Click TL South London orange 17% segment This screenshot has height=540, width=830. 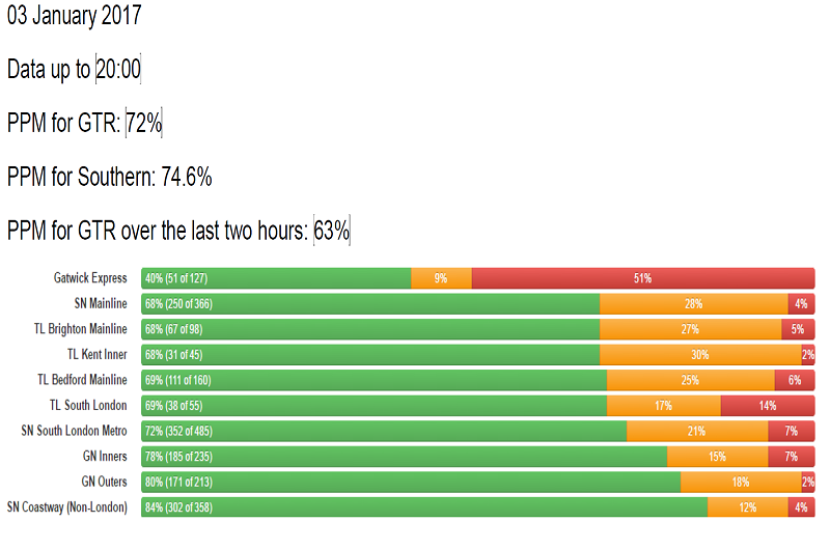click(x=663, y=405)
